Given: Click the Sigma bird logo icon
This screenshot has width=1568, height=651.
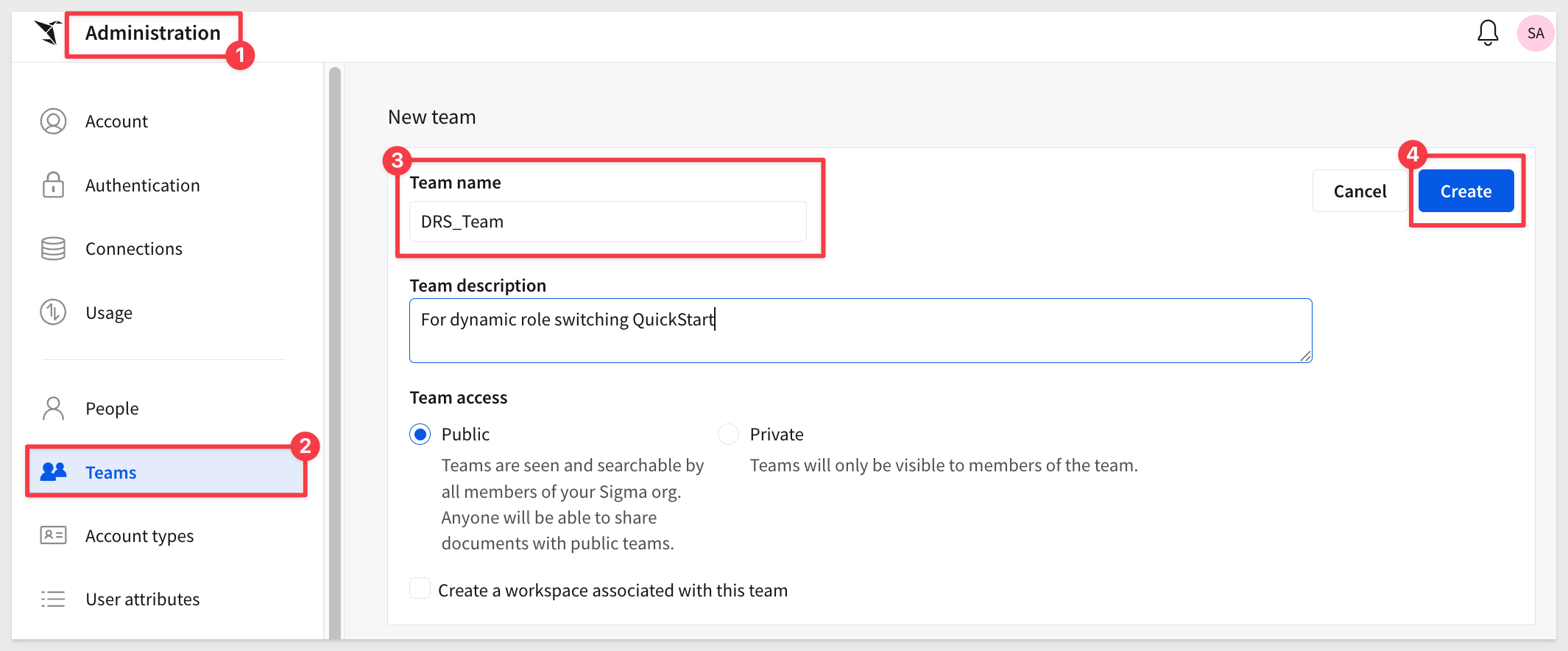Looking at the screenshot, I should click(48, 33).
